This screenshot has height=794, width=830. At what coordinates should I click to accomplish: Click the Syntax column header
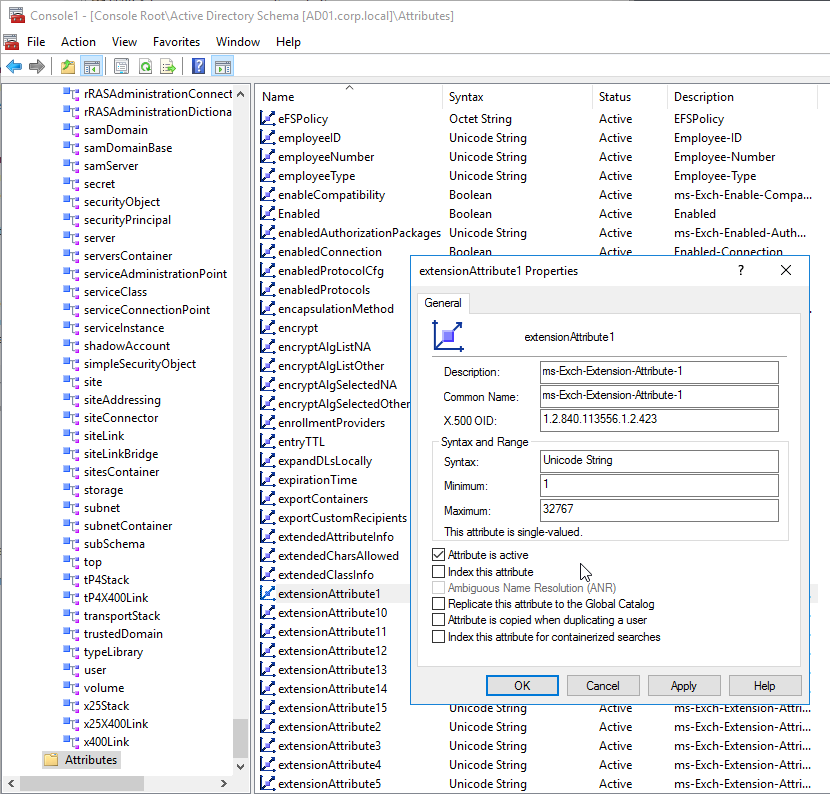pos(517,97)
